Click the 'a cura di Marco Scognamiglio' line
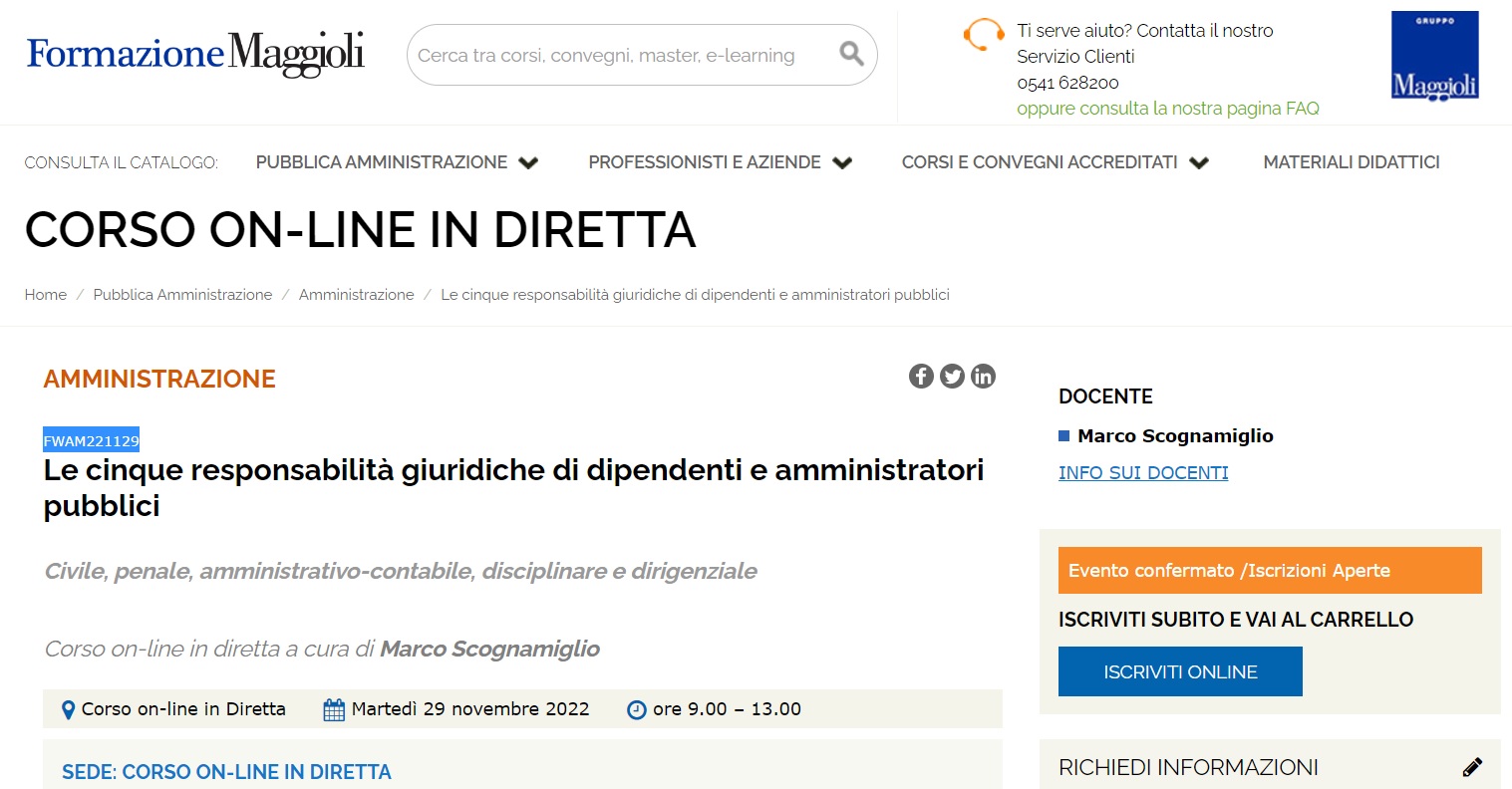The image size is (1512, 789). (x=322, y=650)
